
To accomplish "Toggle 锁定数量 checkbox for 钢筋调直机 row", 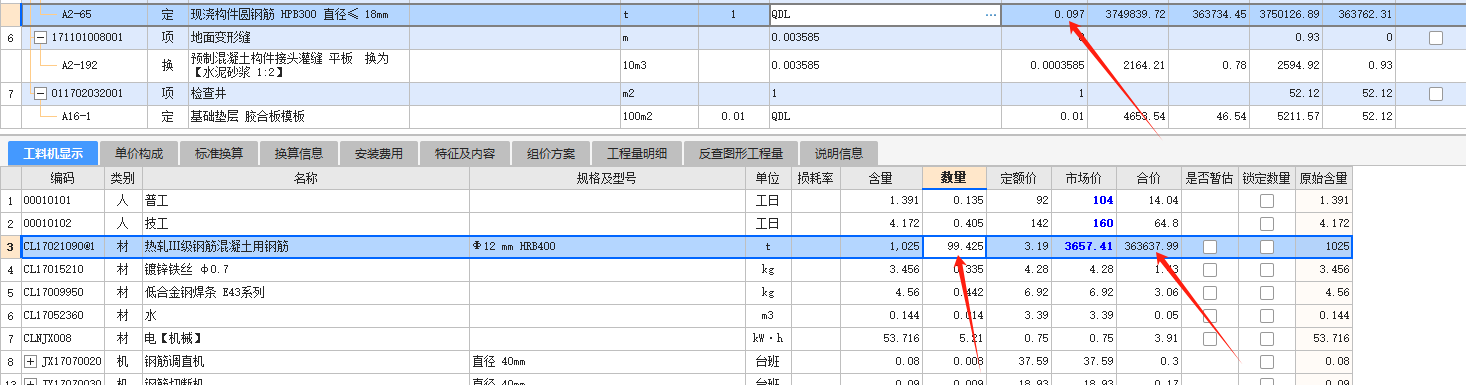I will (x=1267, y=361).
